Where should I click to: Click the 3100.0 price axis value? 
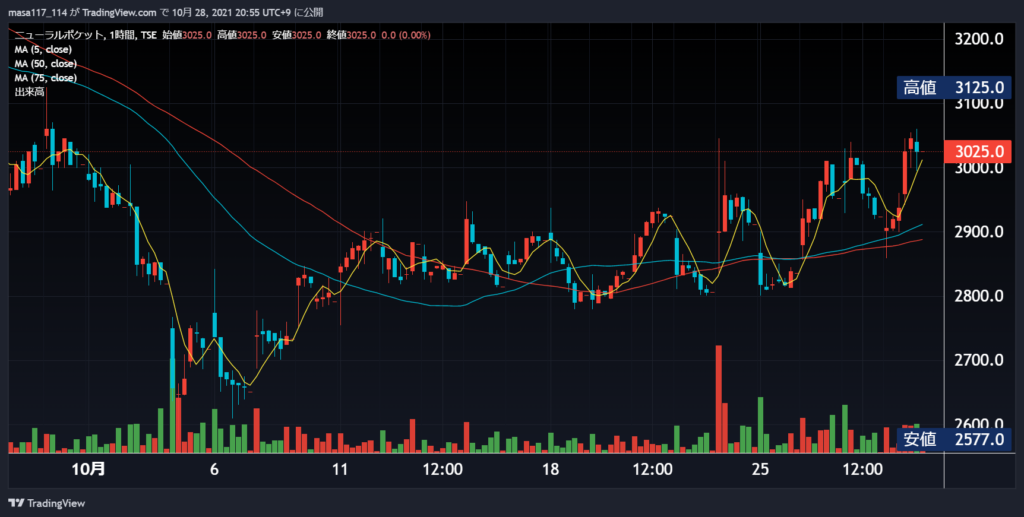979,105
